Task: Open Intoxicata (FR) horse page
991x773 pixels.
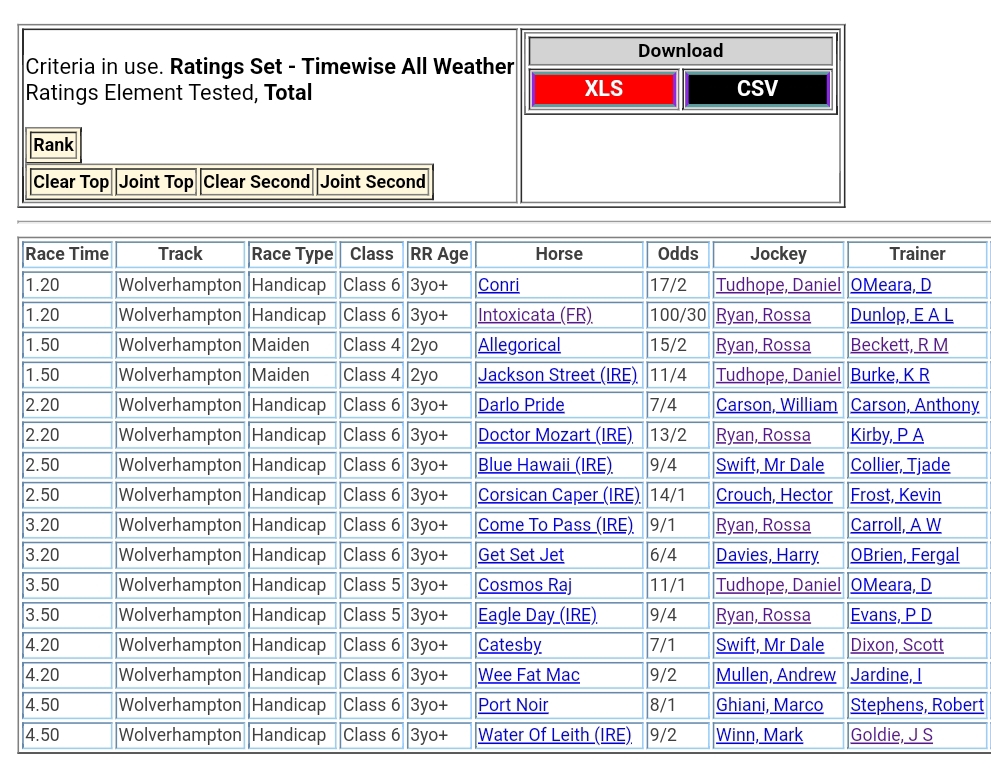Action: [535, 315]
